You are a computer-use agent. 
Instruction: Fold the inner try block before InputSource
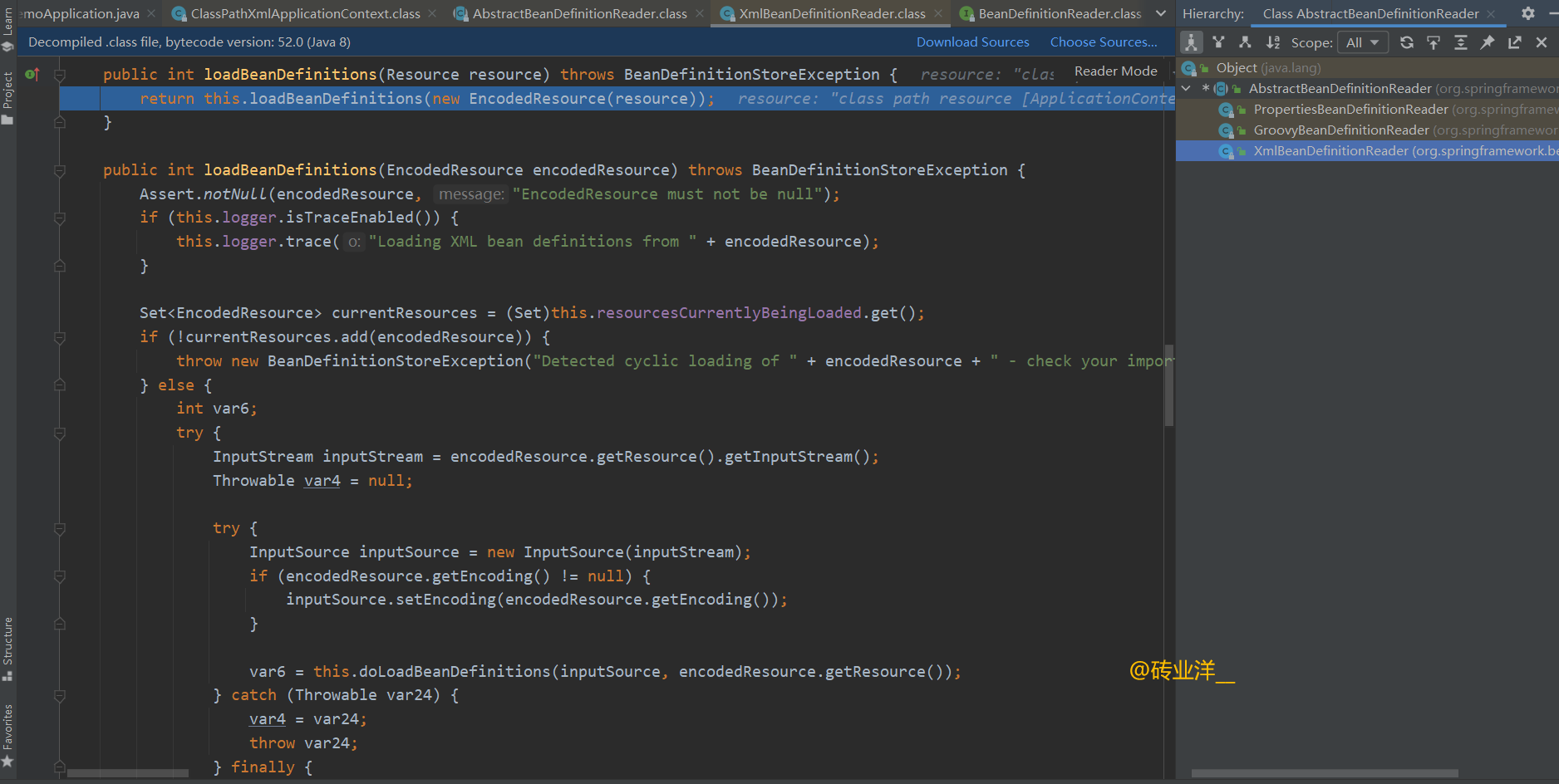(60, 529)
